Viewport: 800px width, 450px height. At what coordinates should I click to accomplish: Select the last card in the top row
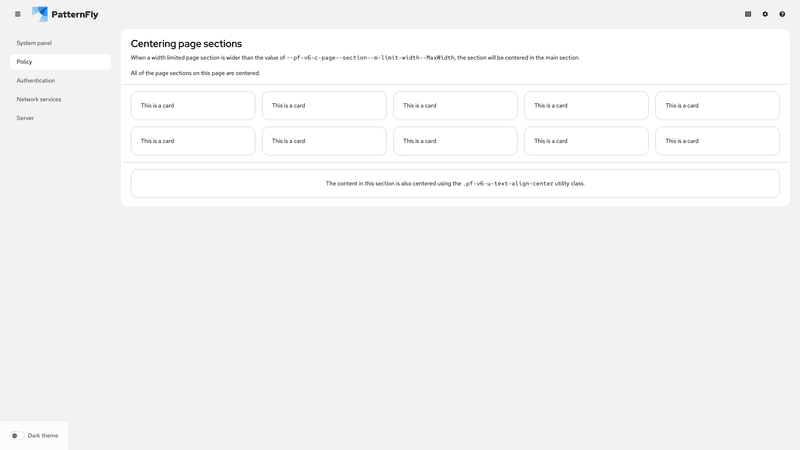(x=717, y=105)
